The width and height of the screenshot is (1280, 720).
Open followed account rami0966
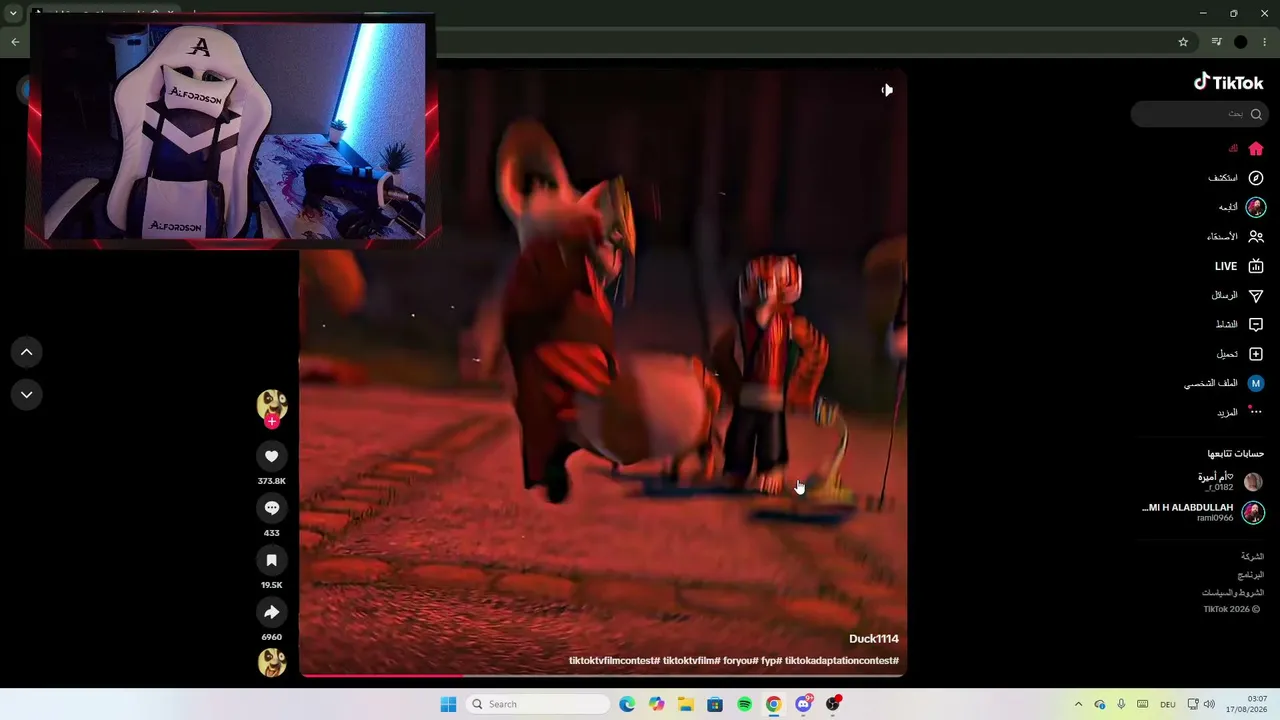coord(1203,513)
